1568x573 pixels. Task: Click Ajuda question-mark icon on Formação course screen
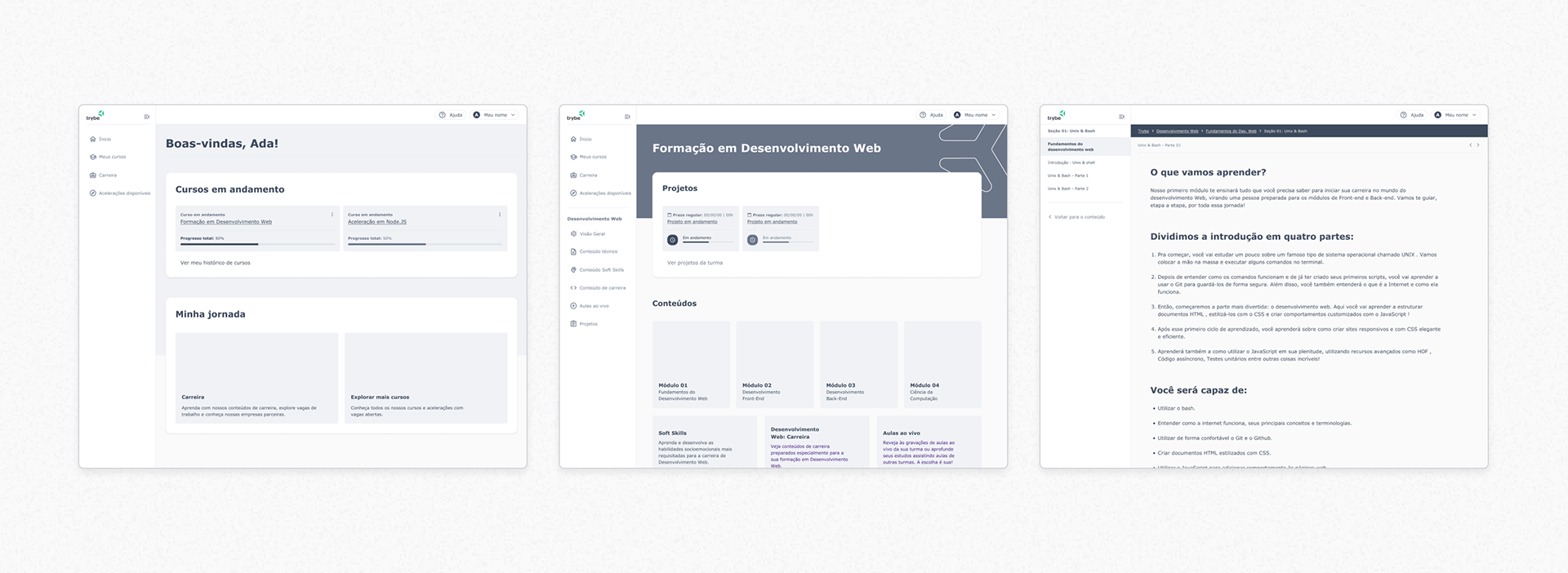tap(923, 115)
